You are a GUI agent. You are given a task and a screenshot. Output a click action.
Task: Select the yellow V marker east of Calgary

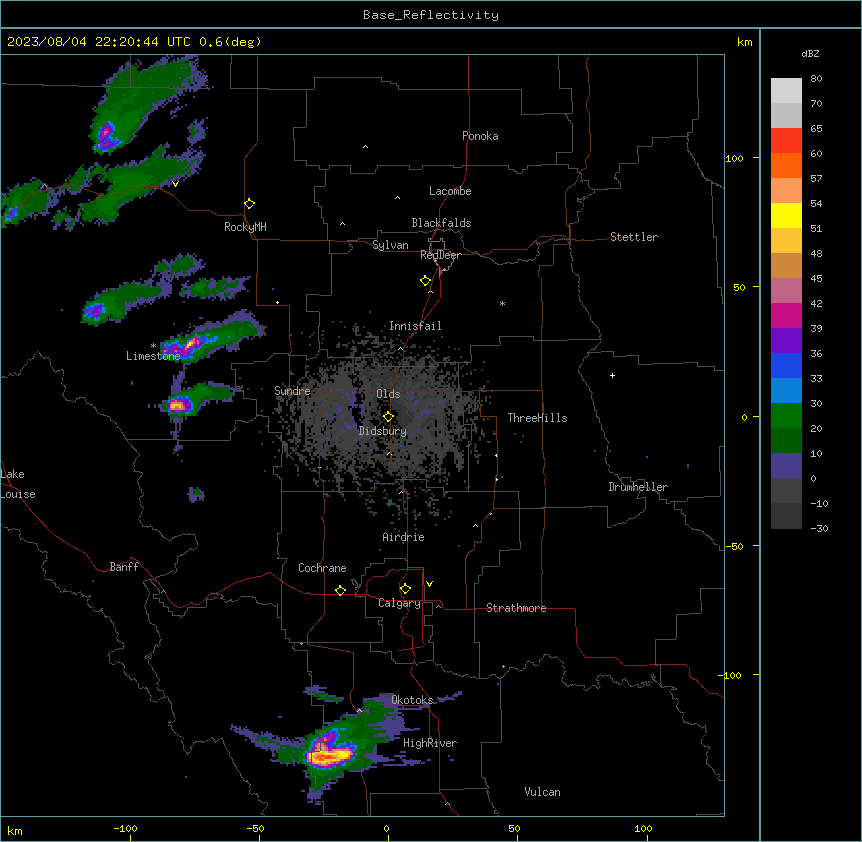(429, 584)
